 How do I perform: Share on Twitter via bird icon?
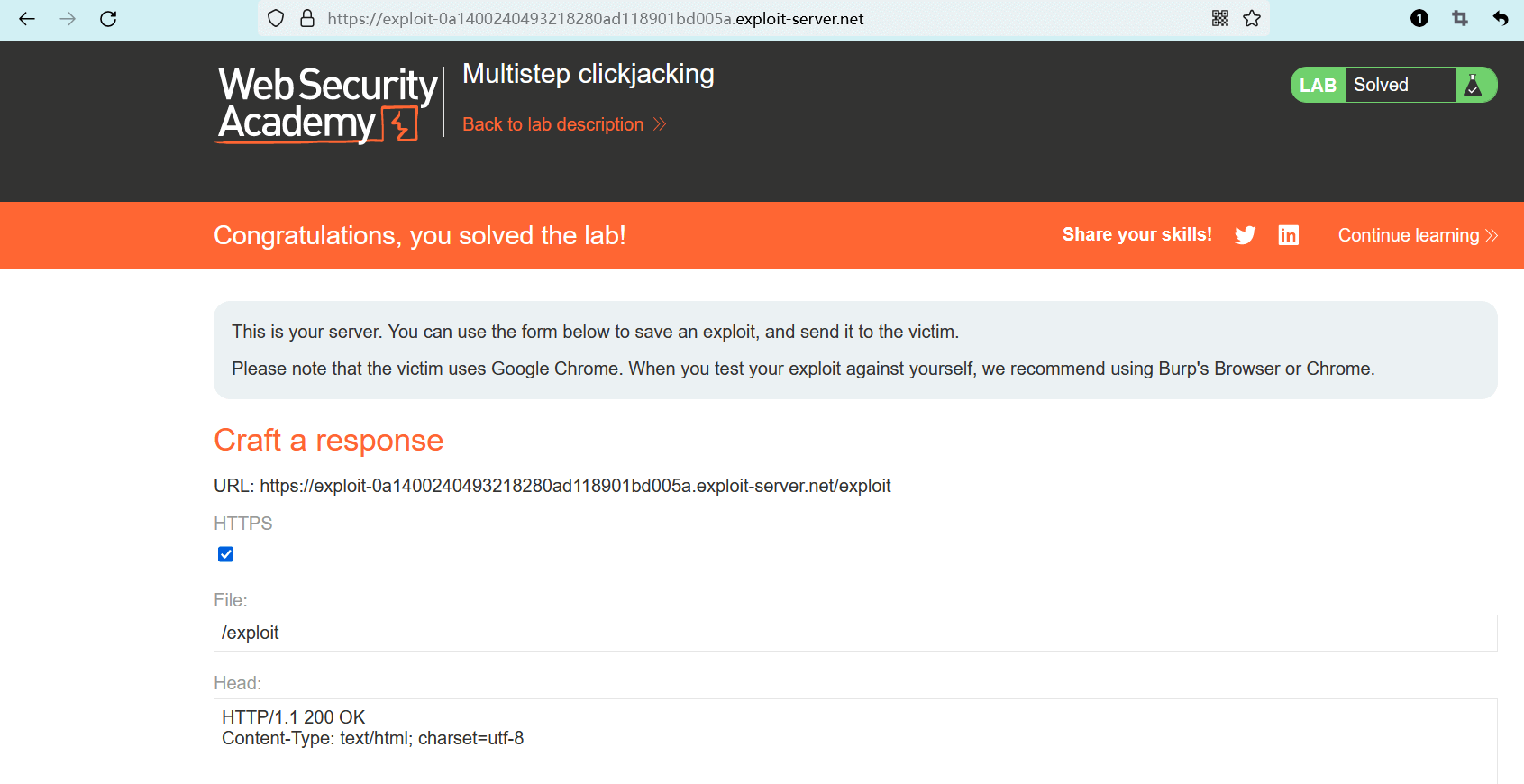point(1245,235)
